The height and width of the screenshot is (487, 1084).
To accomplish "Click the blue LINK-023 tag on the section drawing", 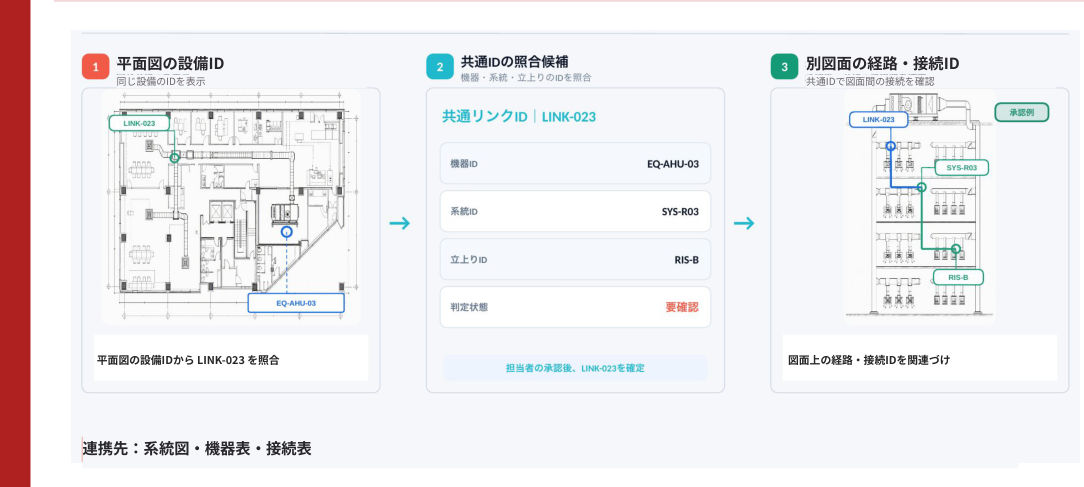I will point(878,120).
